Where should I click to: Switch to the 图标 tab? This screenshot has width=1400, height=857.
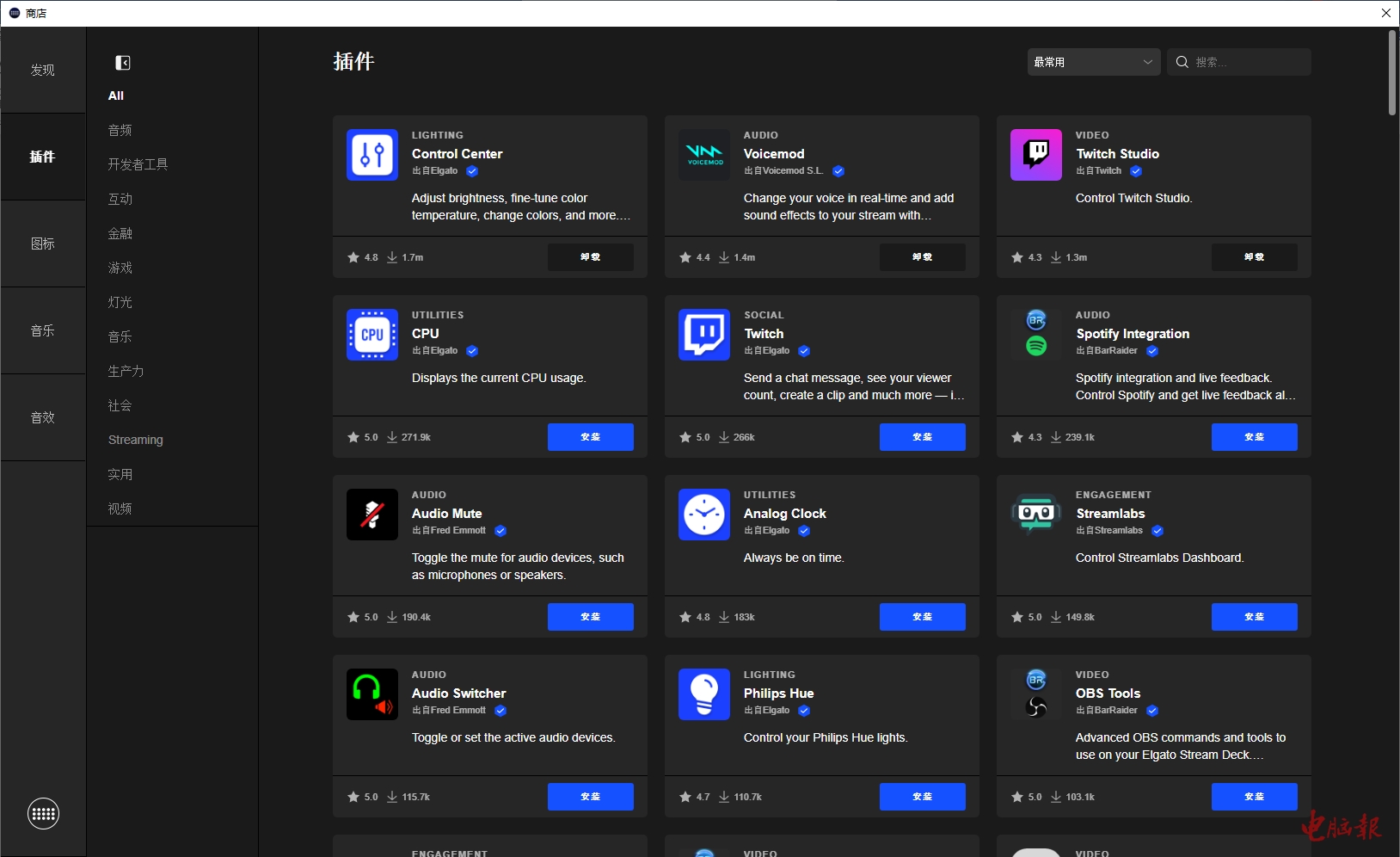click(x=43, y=244)
